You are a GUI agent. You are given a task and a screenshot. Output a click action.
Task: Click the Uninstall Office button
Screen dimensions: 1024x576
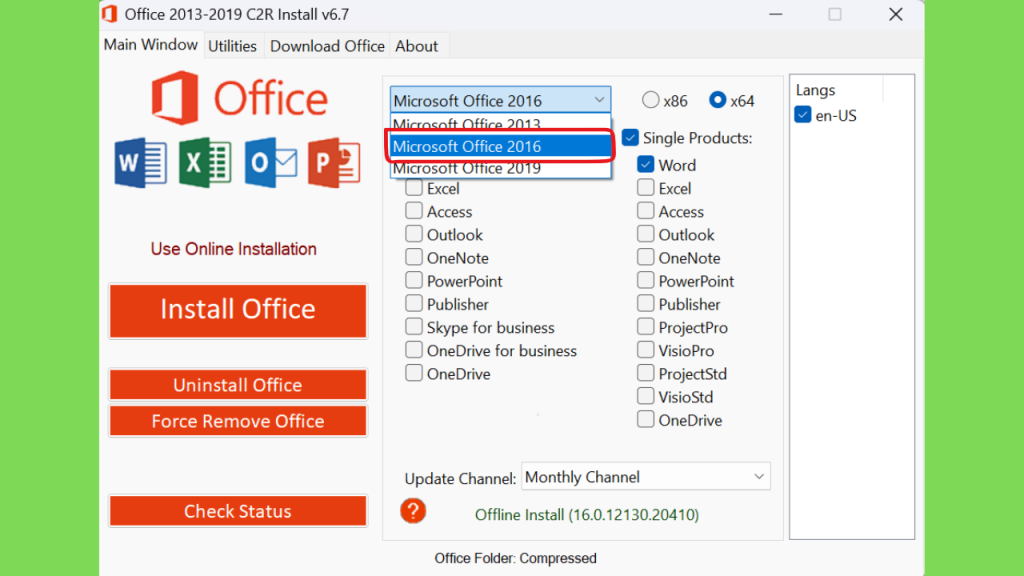pyautogui.click(x=238, y=385)
